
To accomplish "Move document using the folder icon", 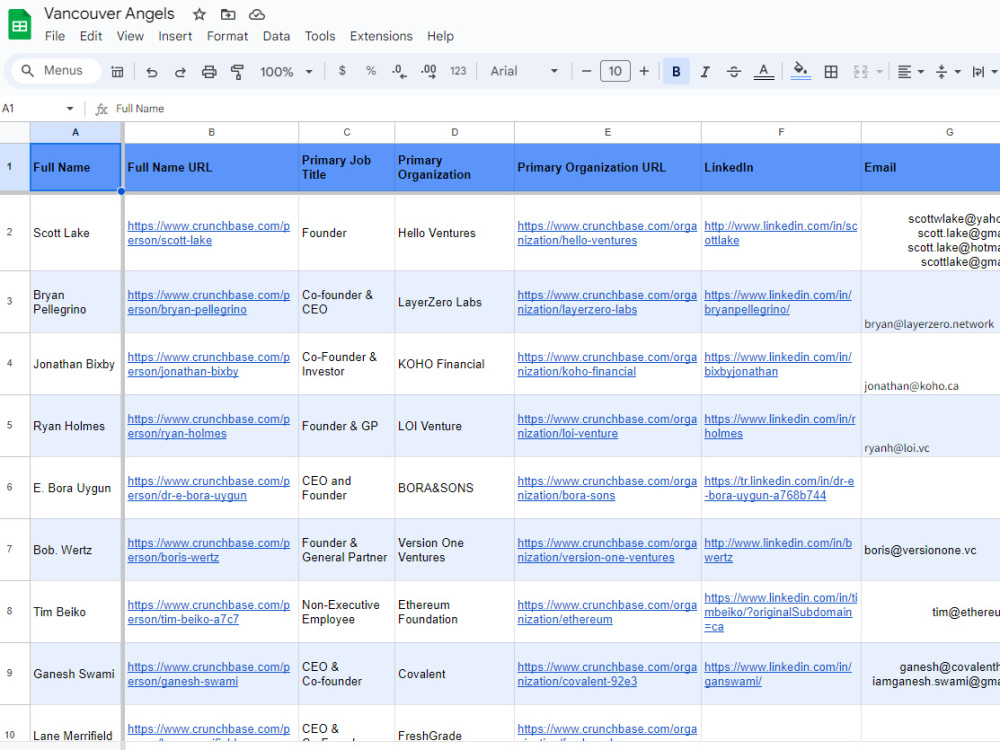I will [228, 15].
